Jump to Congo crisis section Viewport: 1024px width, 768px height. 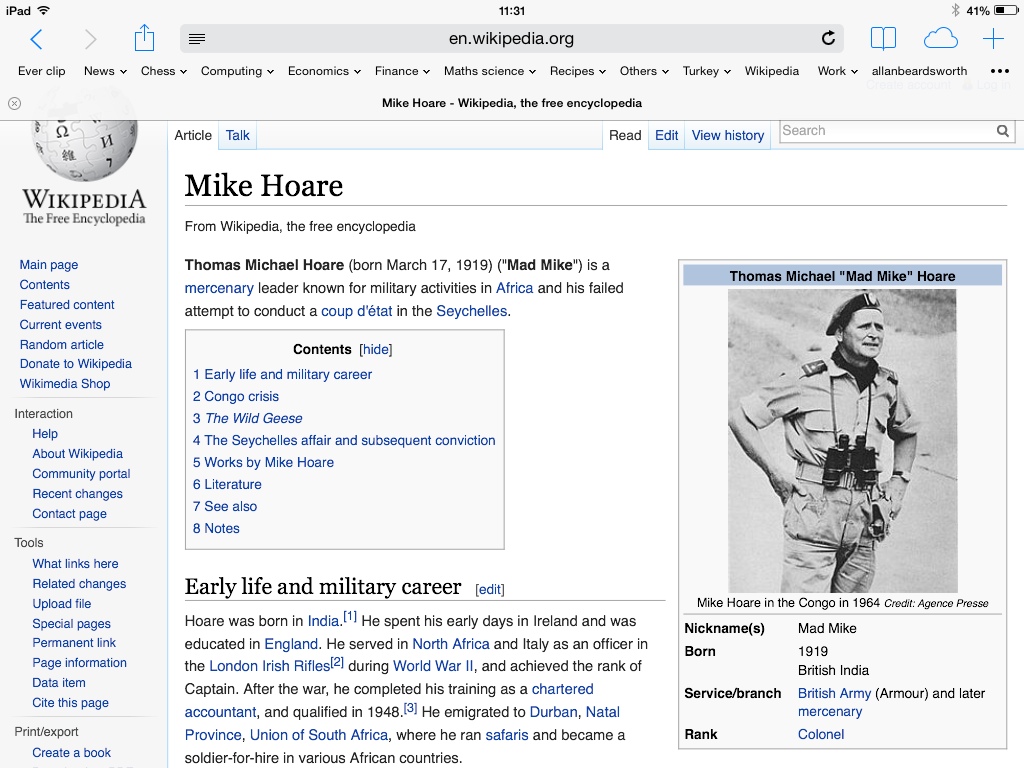(241, 396)
